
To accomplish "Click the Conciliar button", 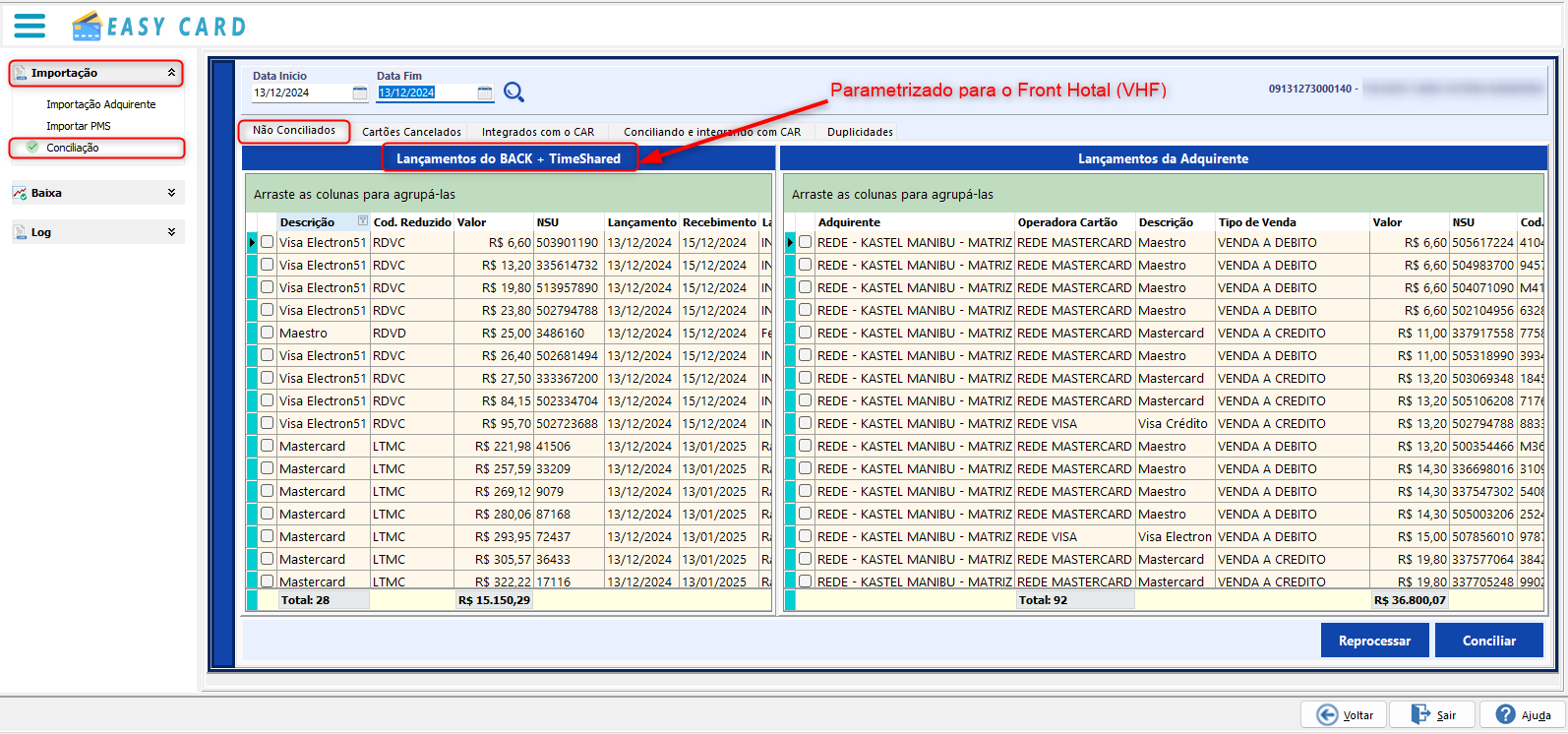I will (x=1489, y=641).
